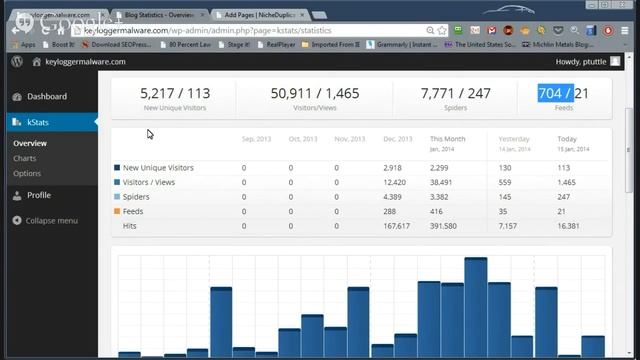The height and width of the screenshot is (360, 640).
Task: Click the Pocket shield extension icon
Action: pos(558,30)
